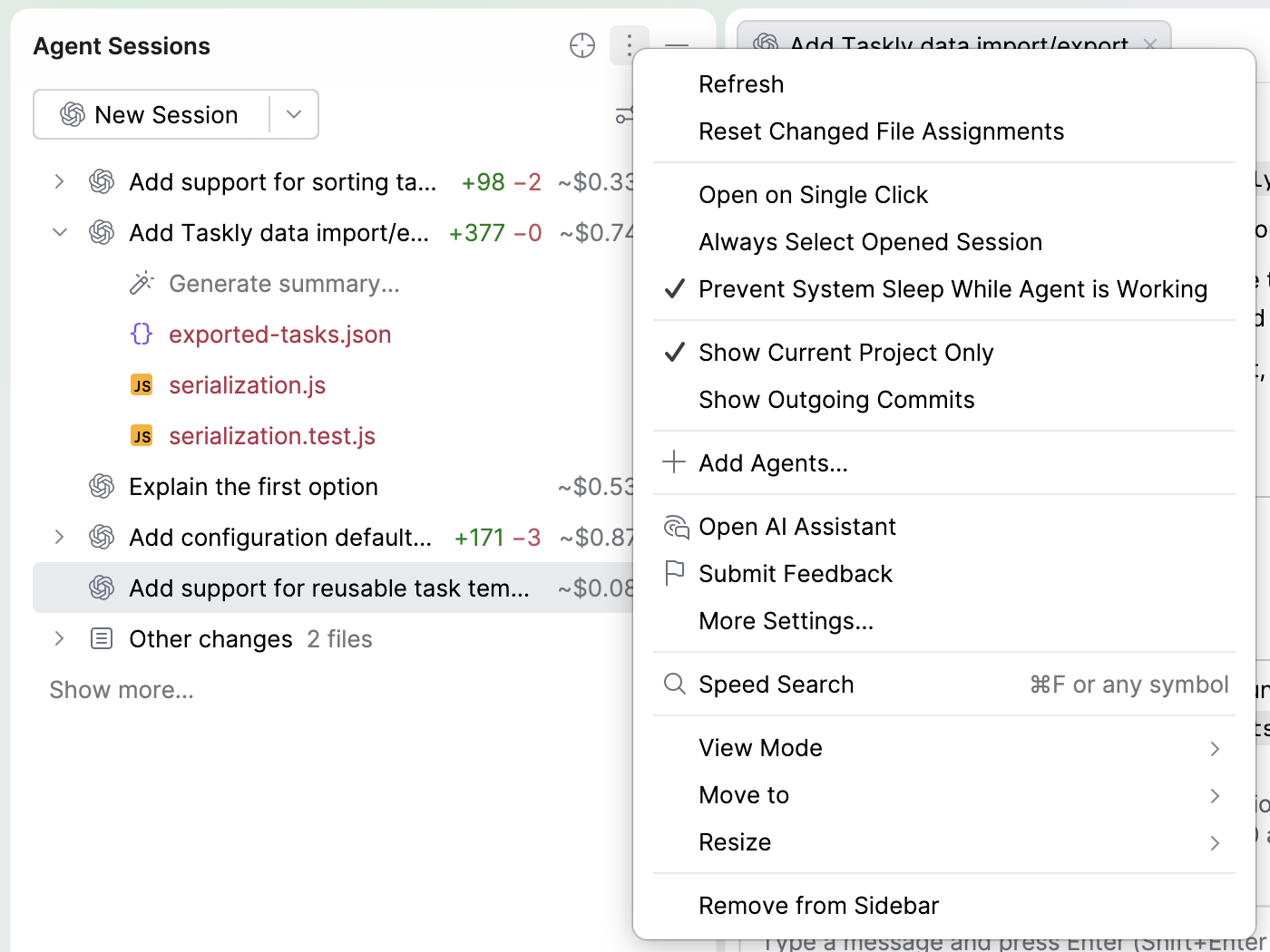
Task: Expand the 'Add configuration default...' session
Action: [x=60, y=538]
